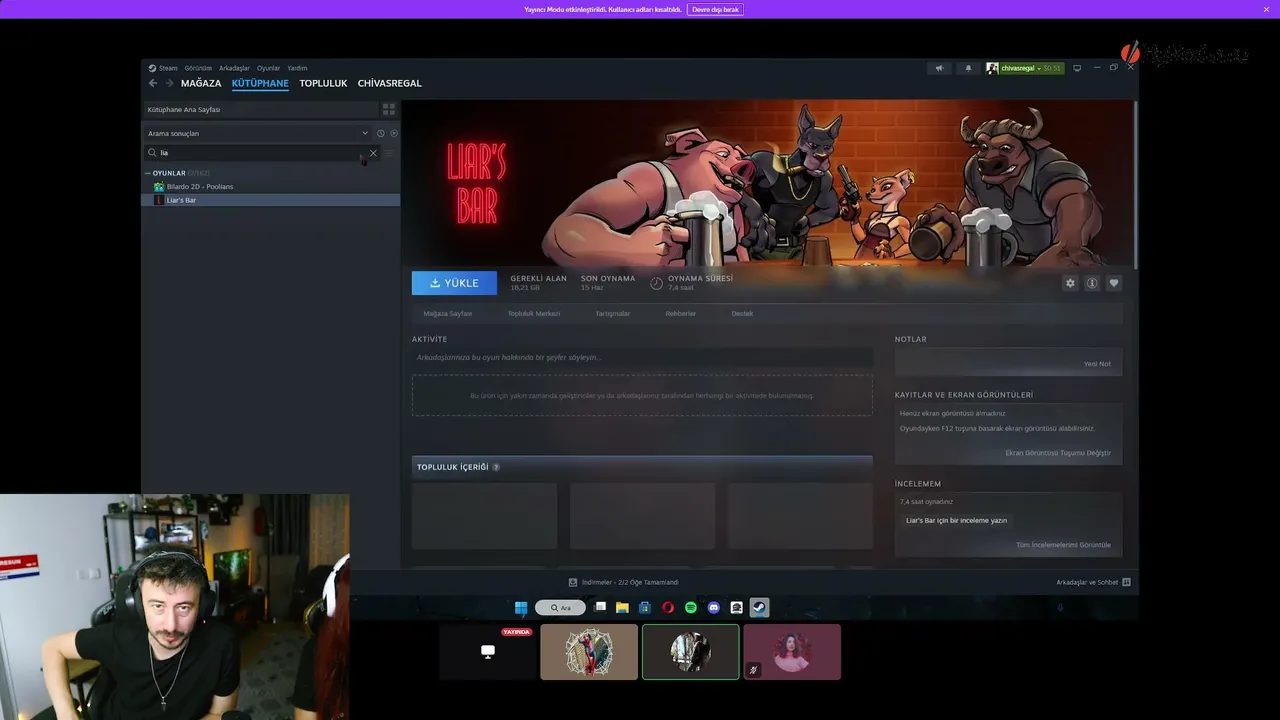This screenshot has height=720, width=1280.
Task: Show game info icon
Action: coord(1092,283)
